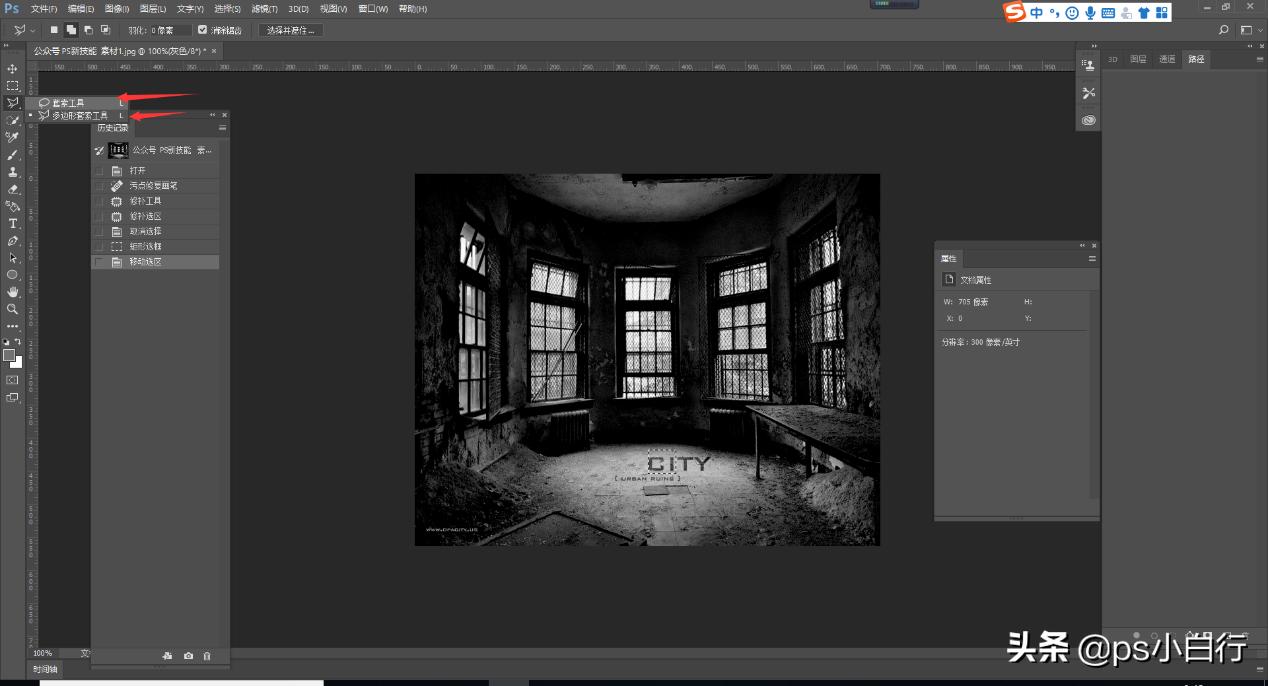Select the Horizontal Type tool
The width and height of the screenshot is (1268, 686).
pyautogui.click(x=13, y=223)
